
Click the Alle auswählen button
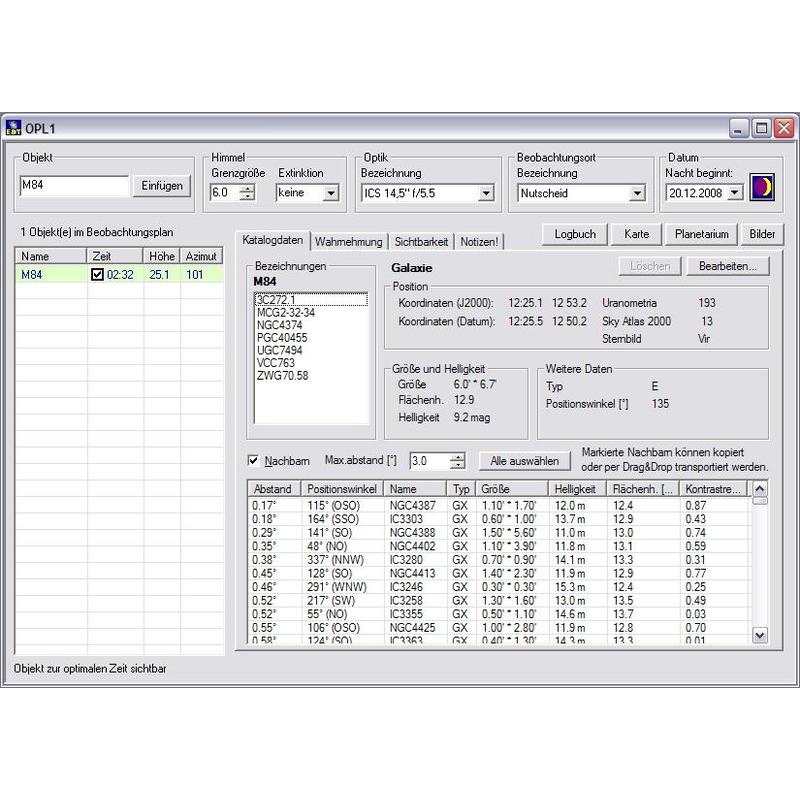click(x=525, y=461)
